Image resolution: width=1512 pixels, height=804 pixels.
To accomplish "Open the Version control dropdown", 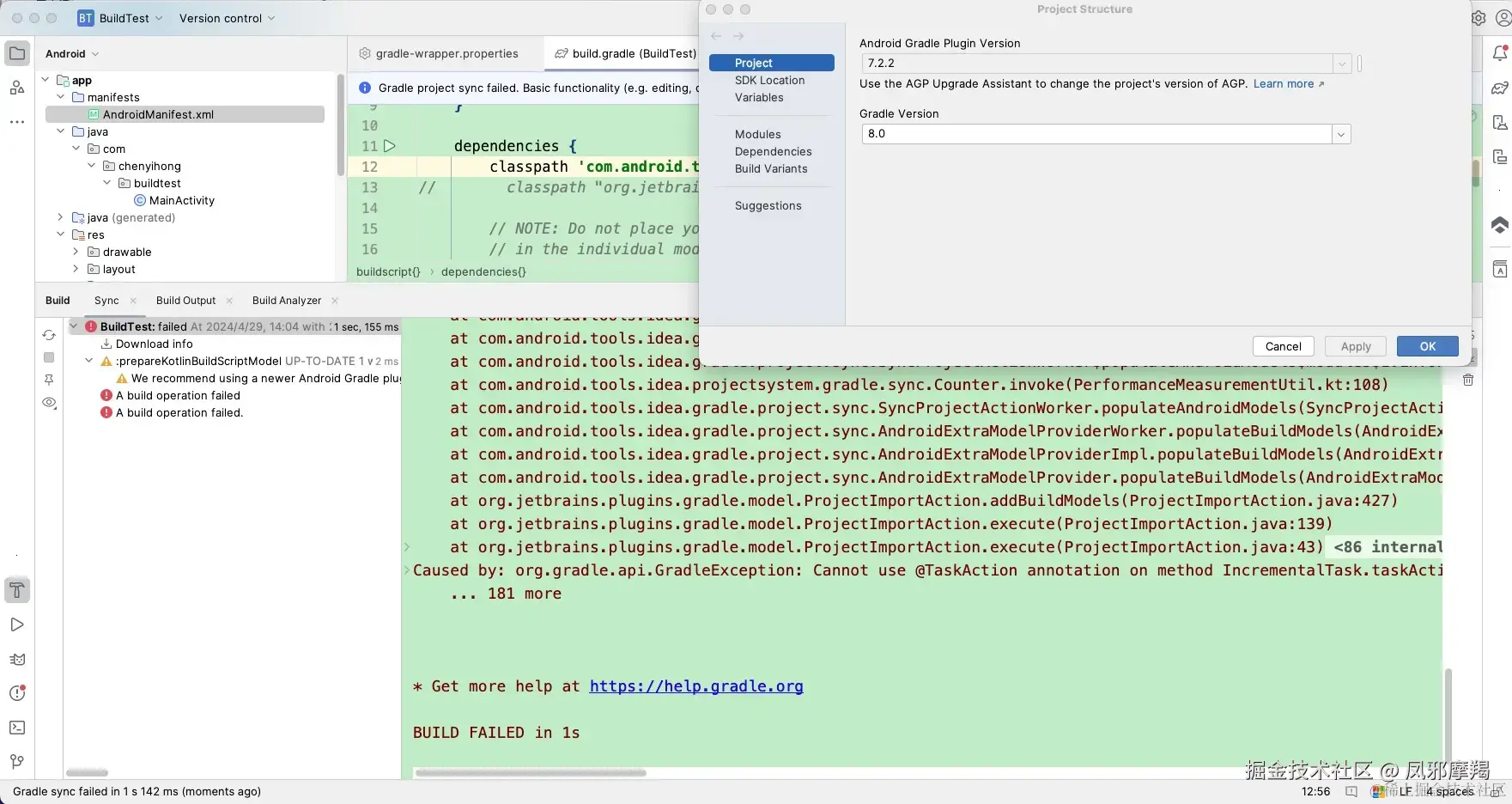I will pyautogui.click(x=228, y=18).
